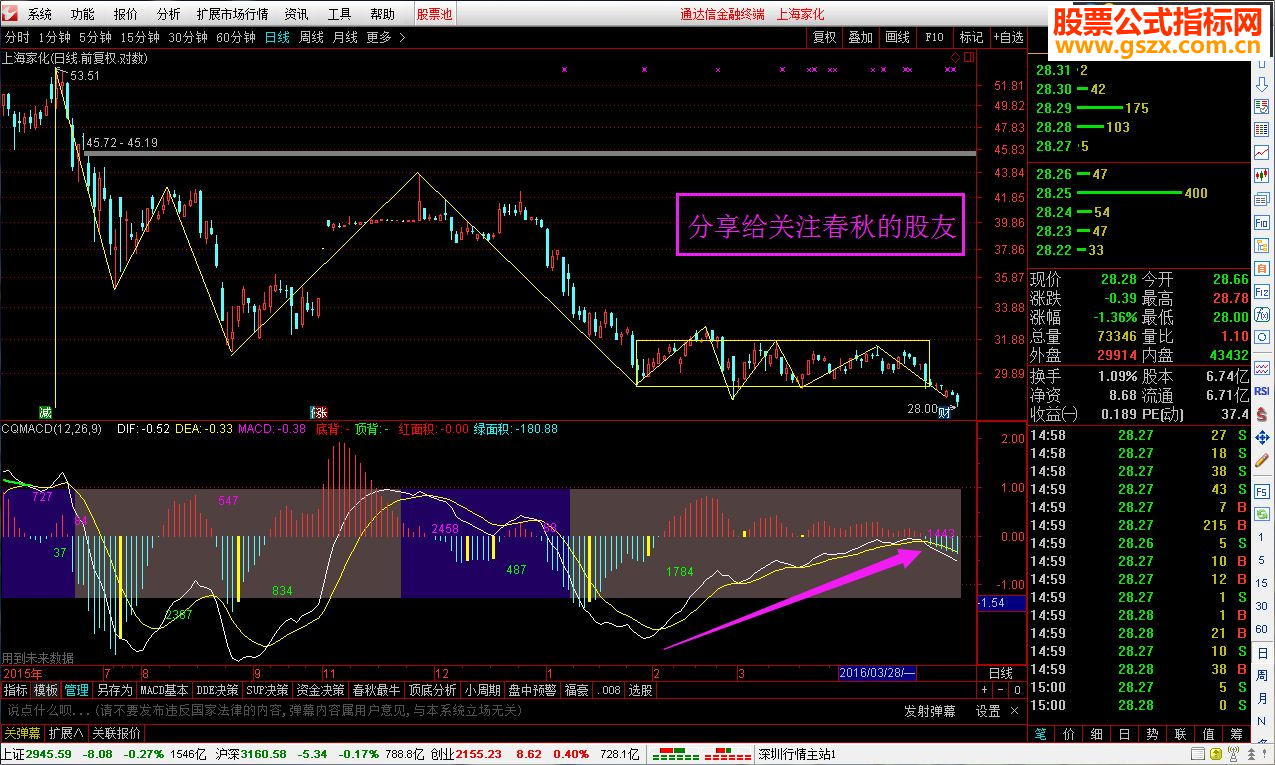This screenshot has width=1275, height=765.
Task: Click the 发射弹幕 send button
Action: pos(930,711)
